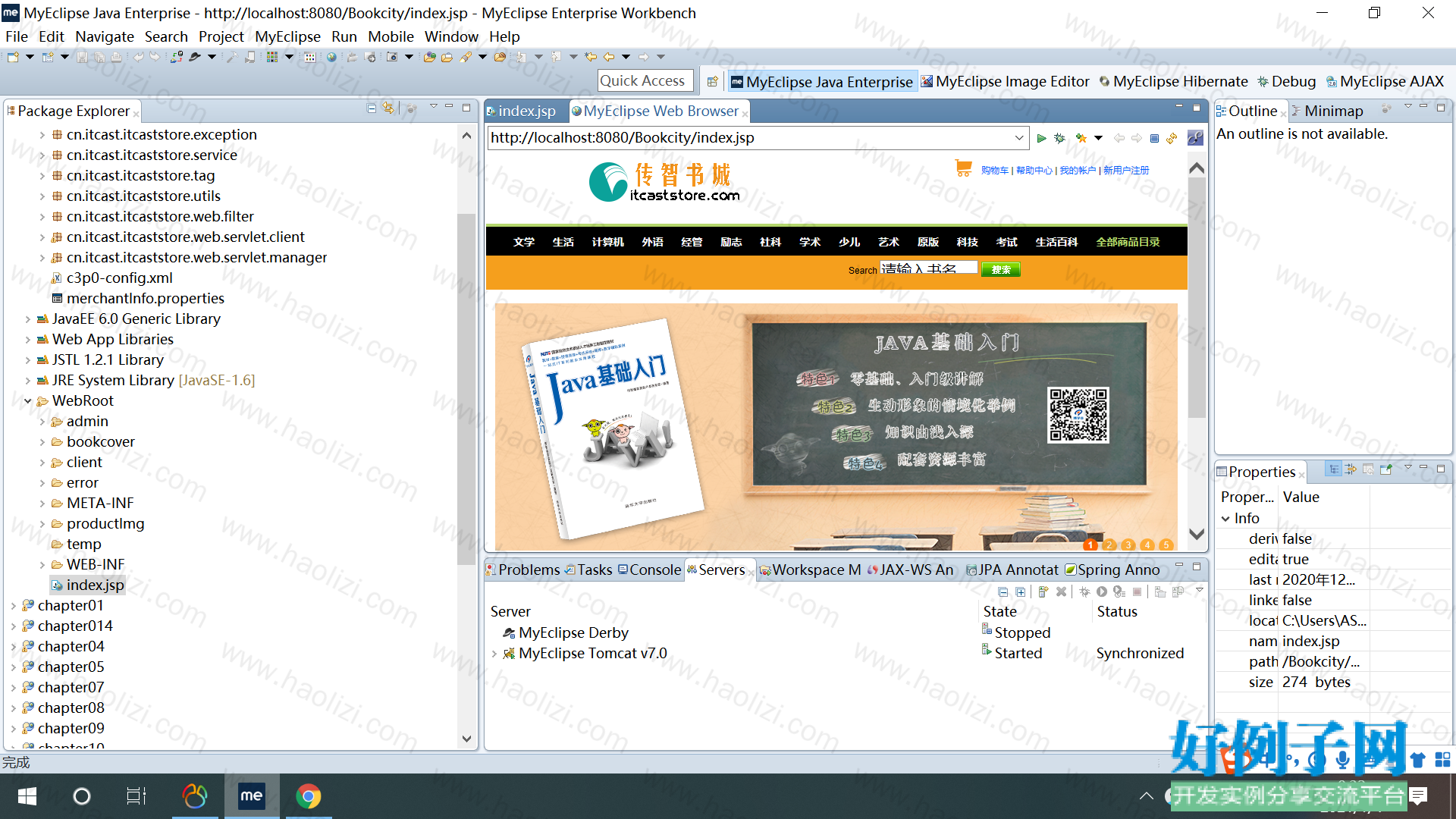Open the Window menu

[451, 36]
